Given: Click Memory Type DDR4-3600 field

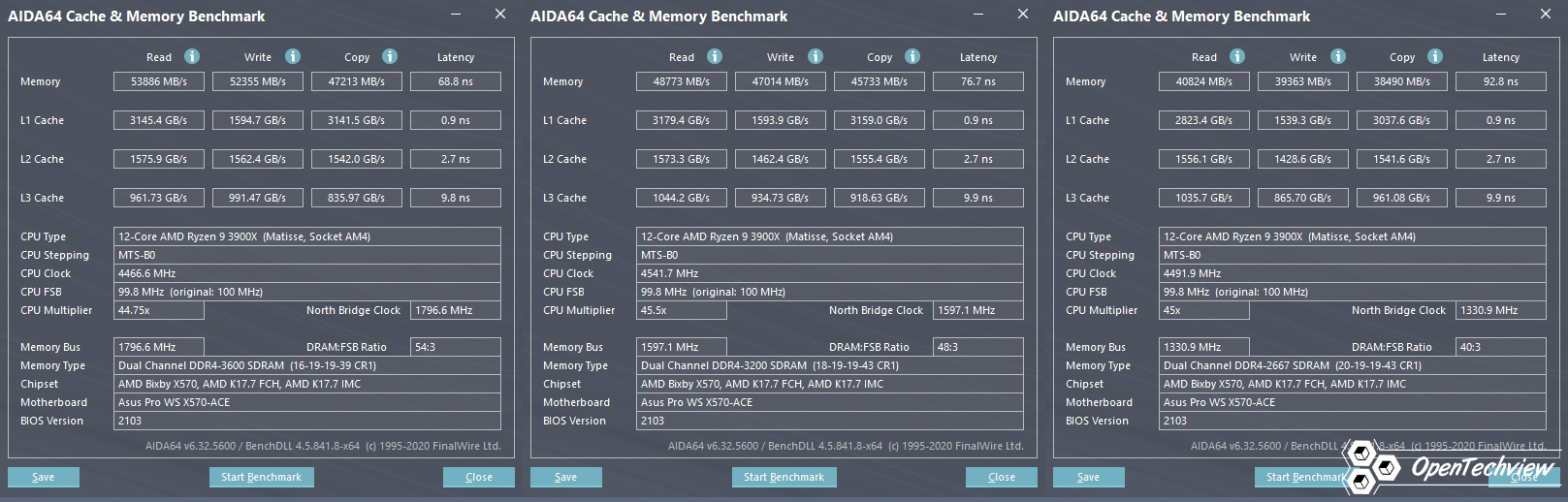Looking at the screenshot, I should (x=307, y=365).
